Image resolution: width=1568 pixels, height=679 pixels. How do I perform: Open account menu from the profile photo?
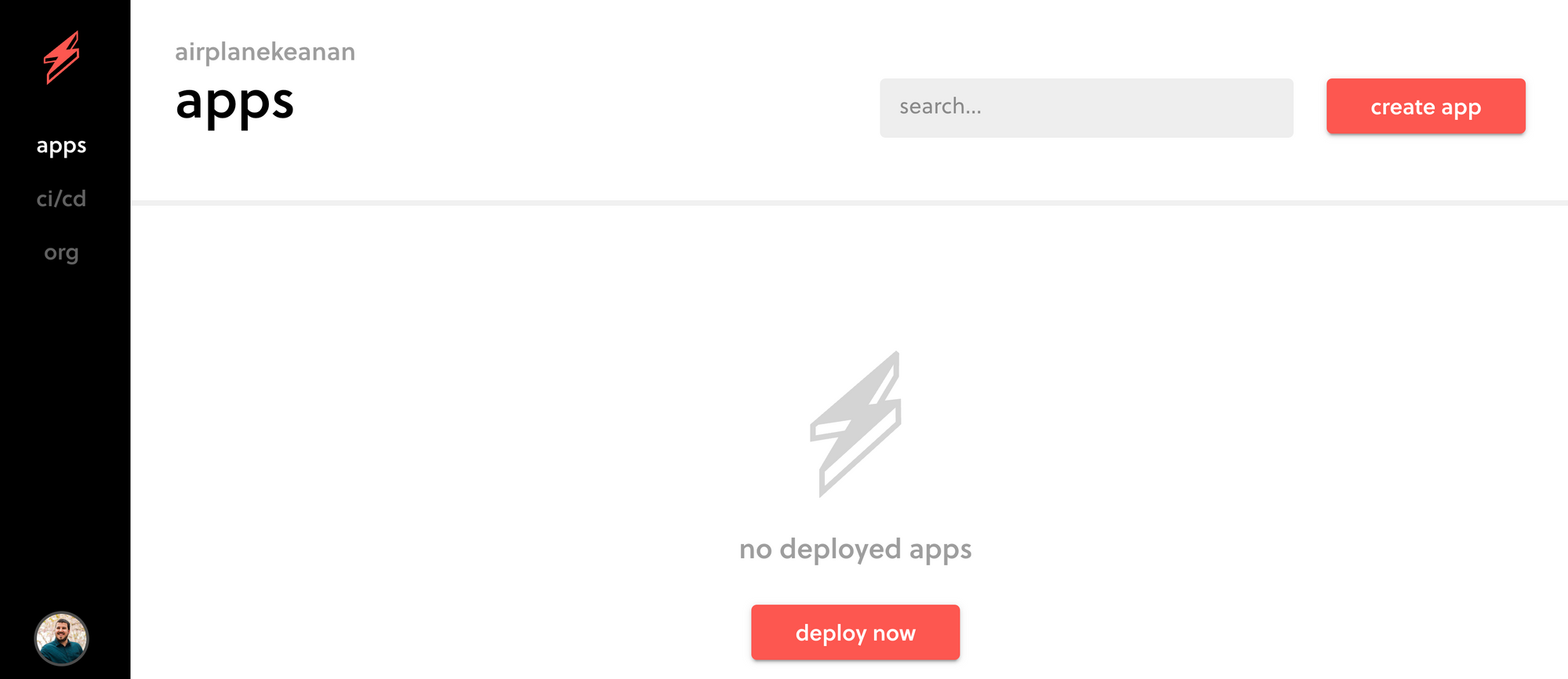pyautogui.click(x=61, y=638)
